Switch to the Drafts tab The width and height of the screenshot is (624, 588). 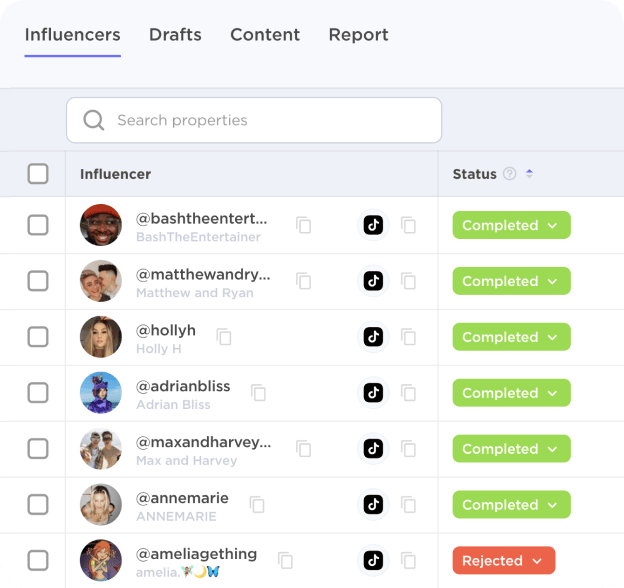175,35
